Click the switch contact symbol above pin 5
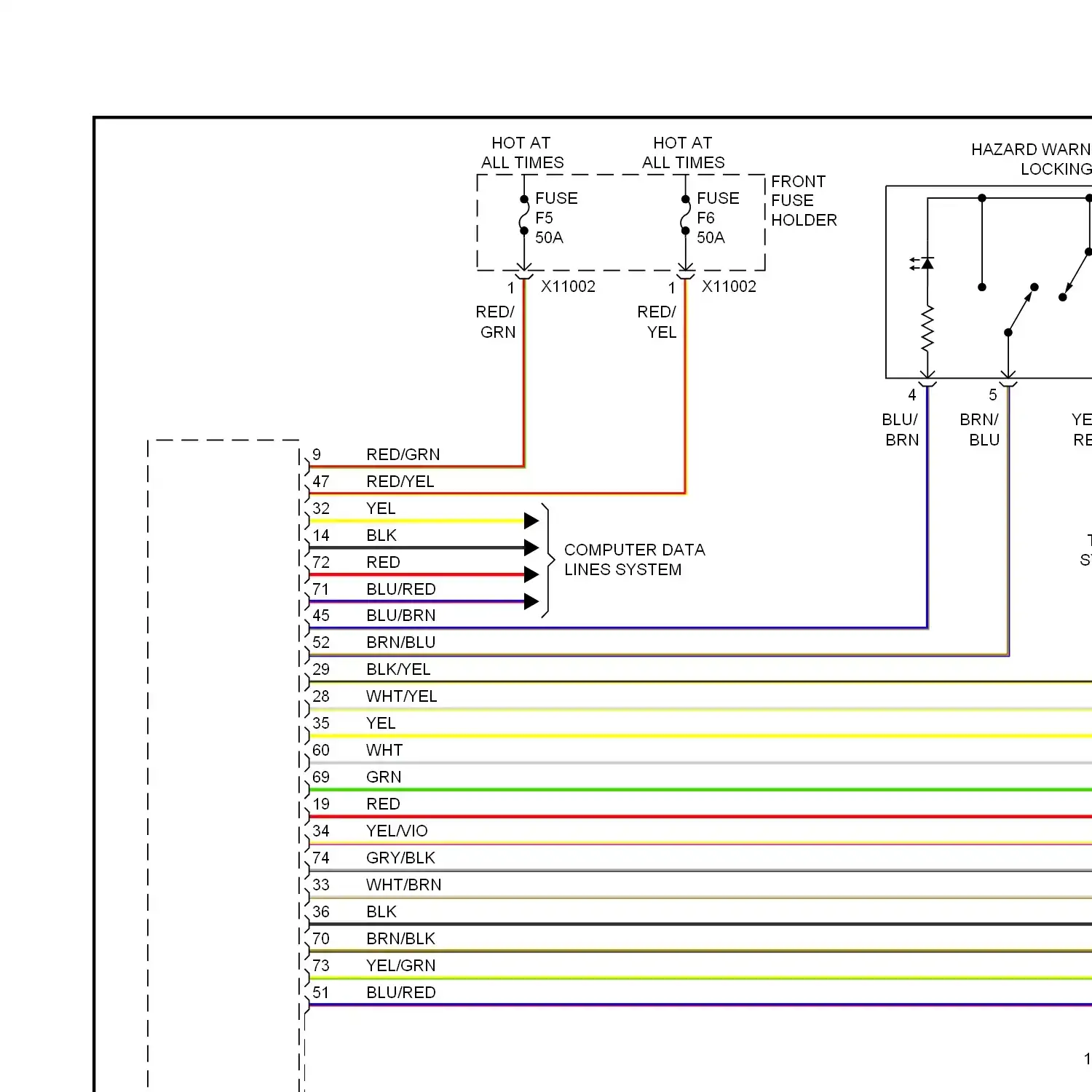The width and height of the screenshot is (1092, 1092). 1021,309
